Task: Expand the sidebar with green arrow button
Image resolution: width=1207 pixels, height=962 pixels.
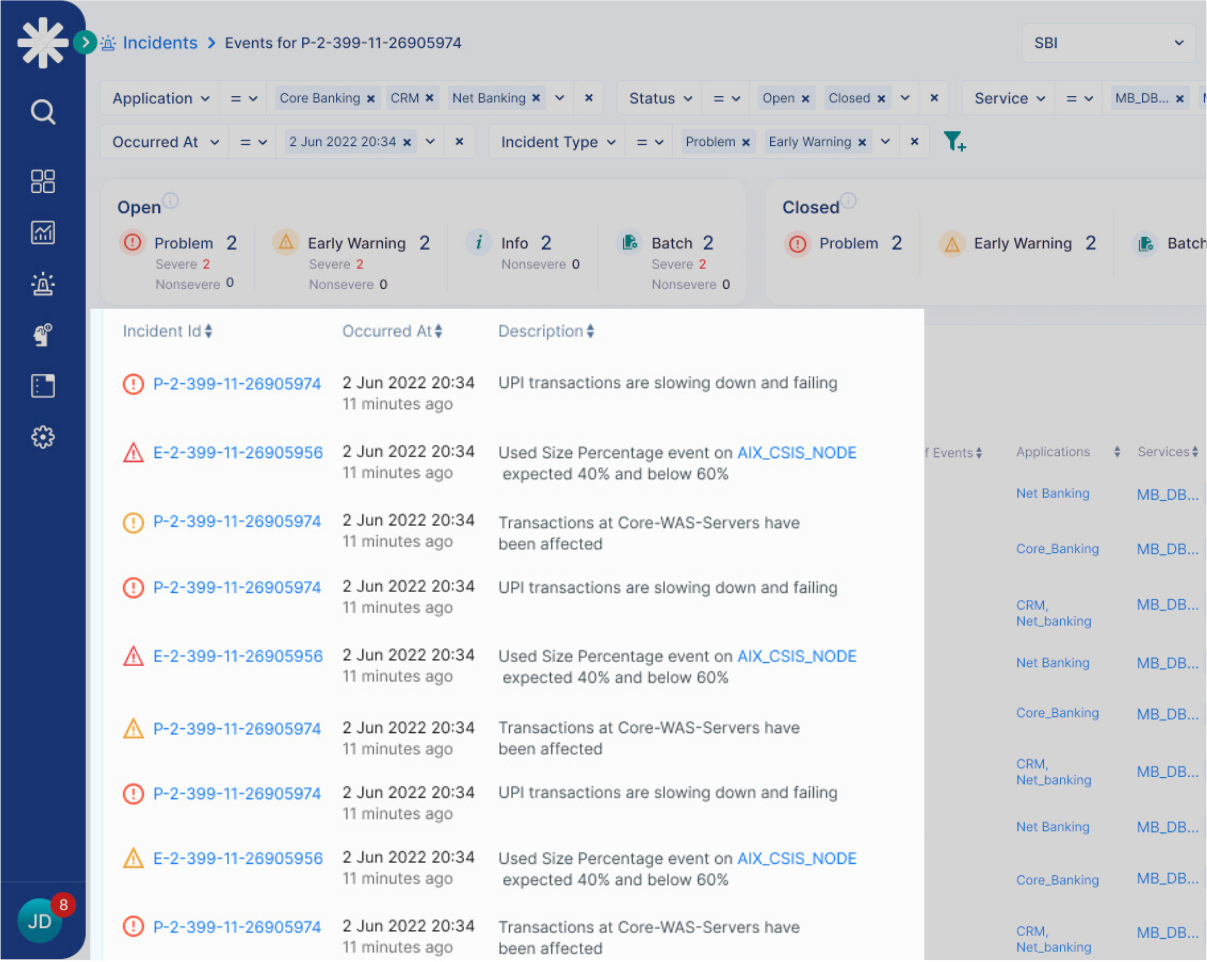Action: [x=85, y=42]
